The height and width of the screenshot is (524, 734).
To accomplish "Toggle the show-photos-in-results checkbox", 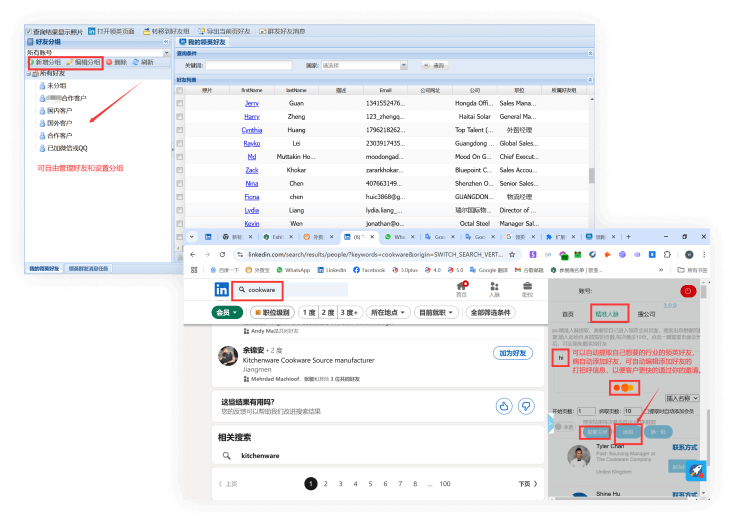I will 29,32.
